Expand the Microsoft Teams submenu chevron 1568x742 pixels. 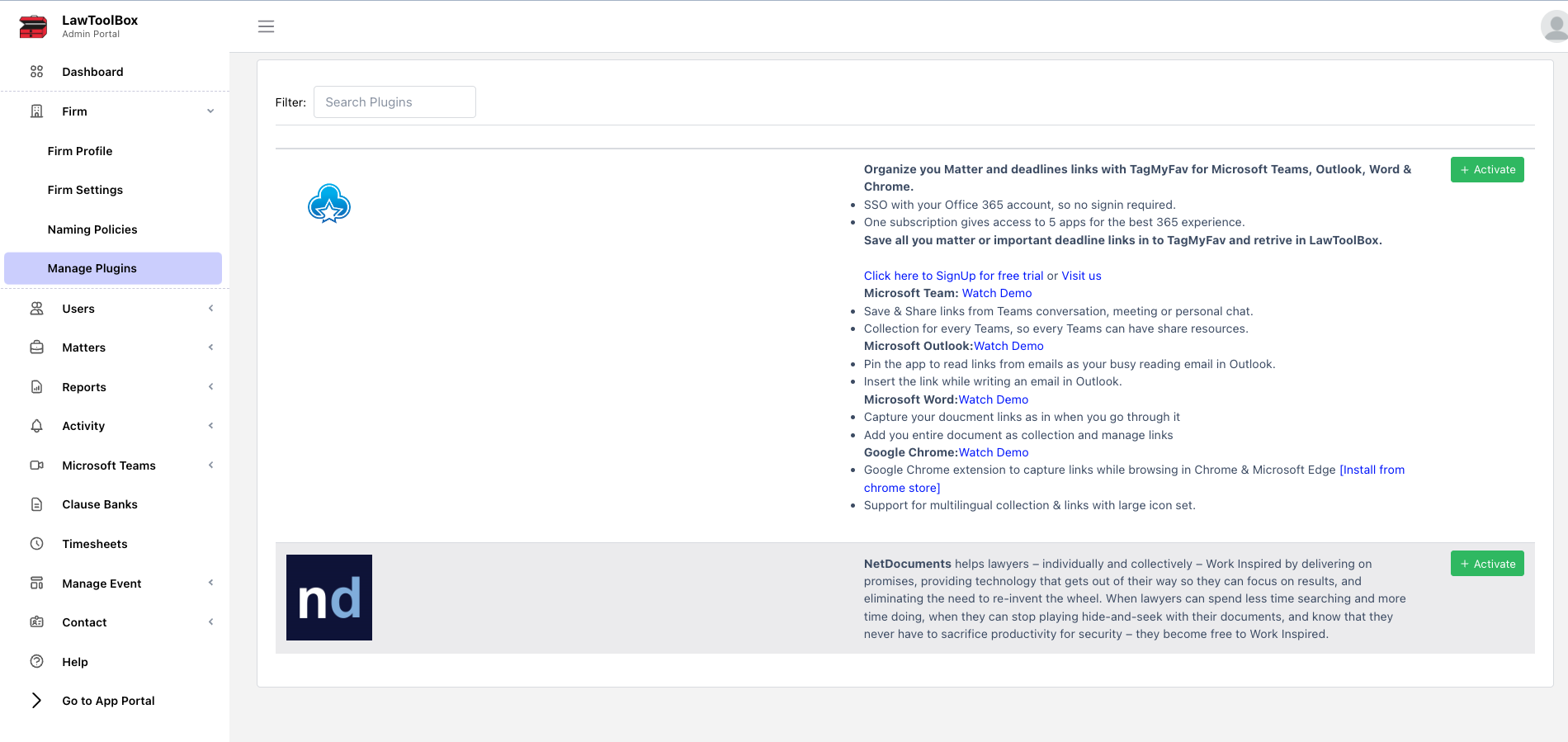click(x=210, y=466)
